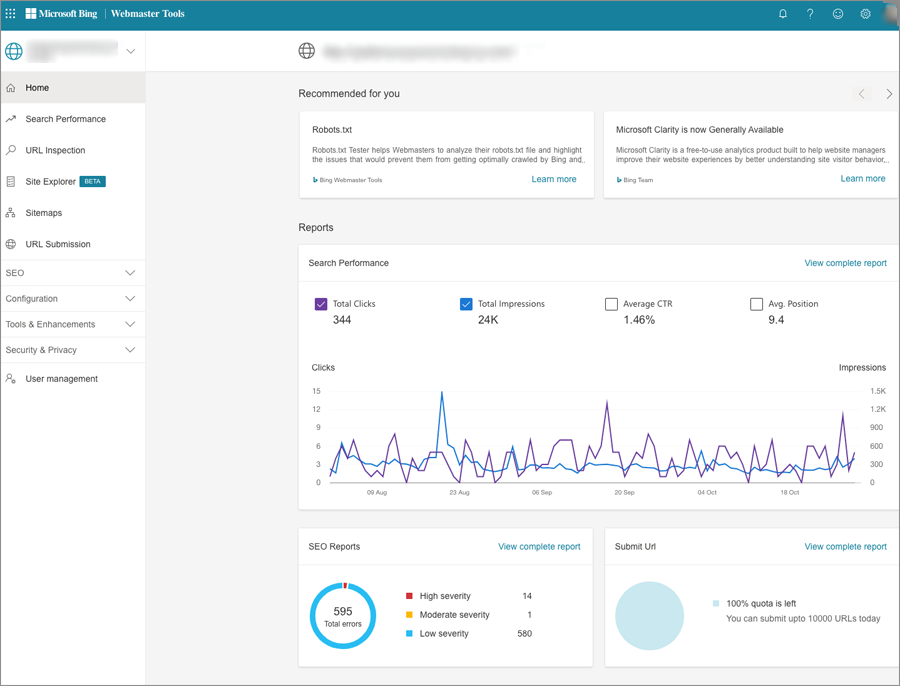Go to next recommendation arrow
900x686 pixels.
pyautogui.click(x=889, y=94)
